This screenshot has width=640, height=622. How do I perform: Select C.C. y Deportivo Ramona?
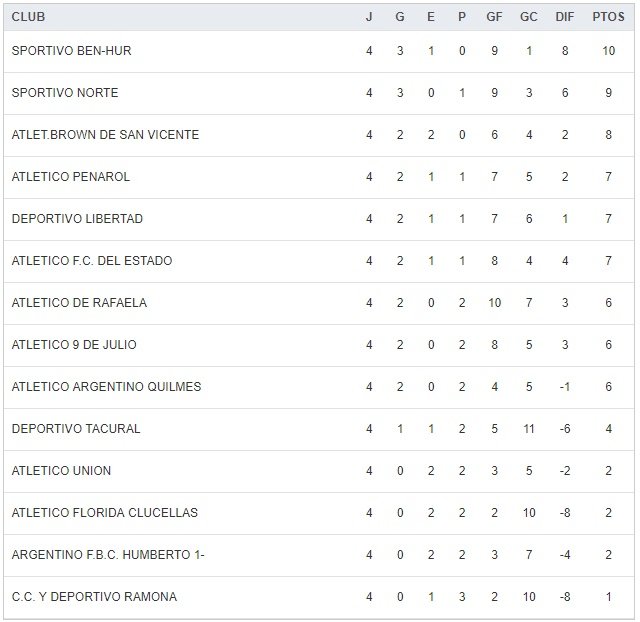point(94,597)
